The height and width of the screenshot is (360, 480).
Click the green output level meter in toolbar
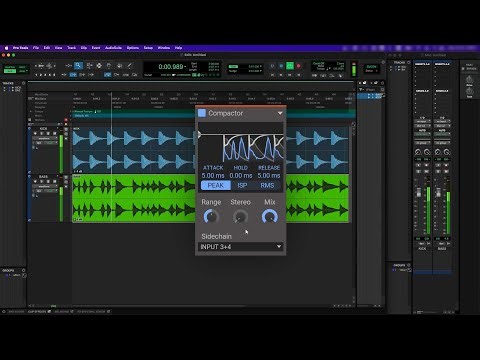(354, 69)
